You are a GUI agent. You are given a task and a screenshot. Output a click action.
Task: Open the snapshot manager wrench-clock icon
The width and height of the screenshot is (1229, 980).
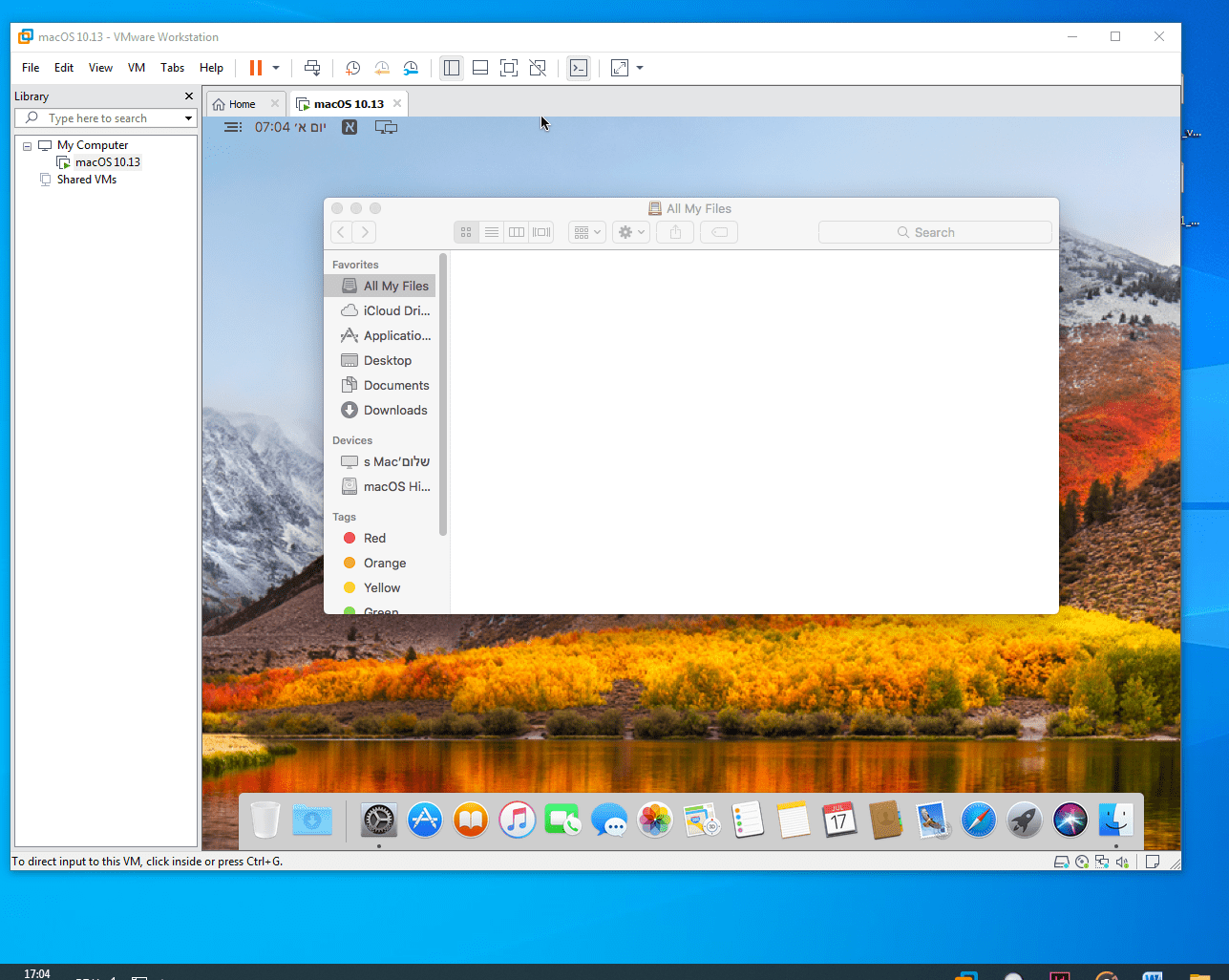411,68
